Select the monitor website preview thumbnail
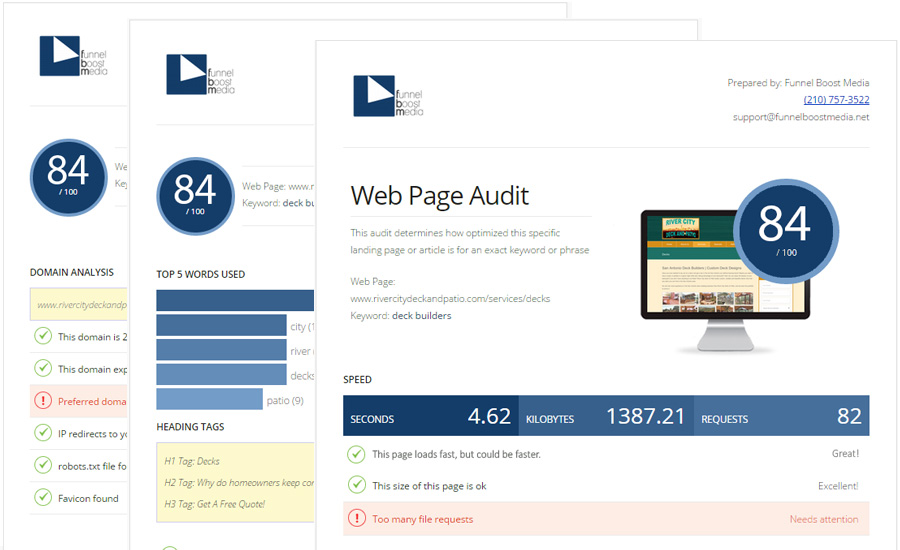Screen dimensions: 900x550 tap(725, 280)
